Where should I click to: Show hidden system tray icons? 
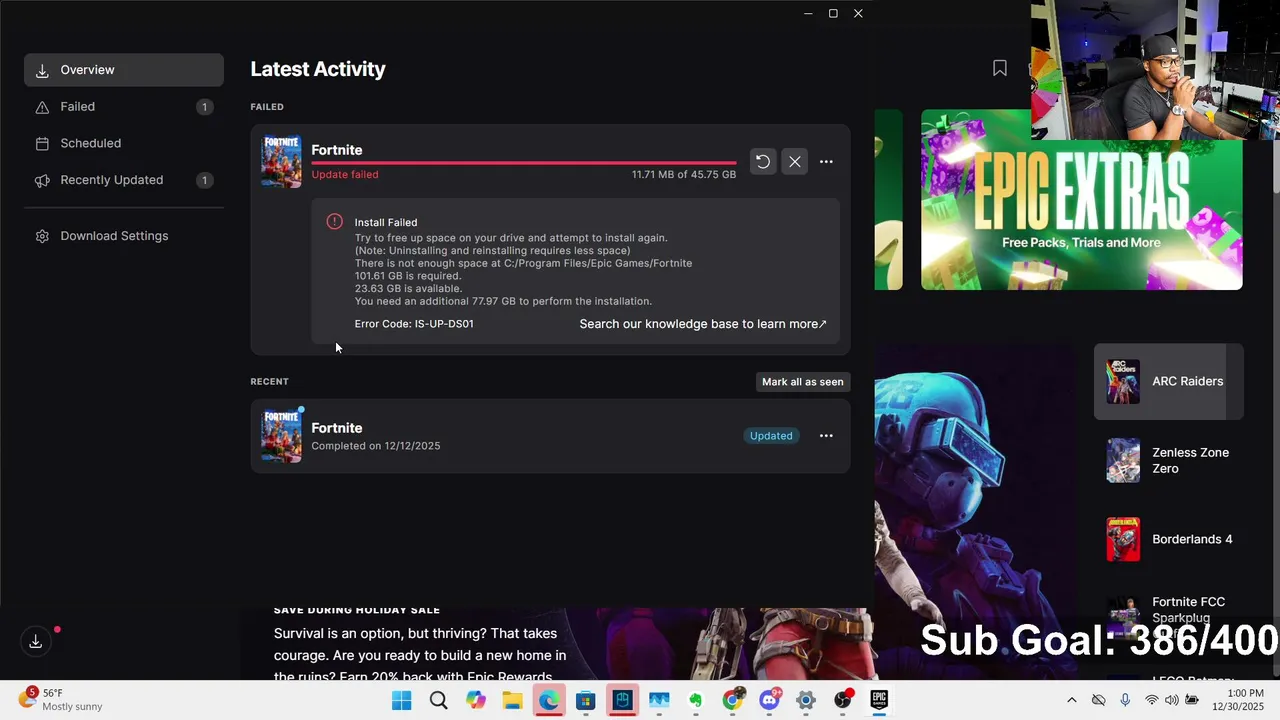[x=1071, y=700]
